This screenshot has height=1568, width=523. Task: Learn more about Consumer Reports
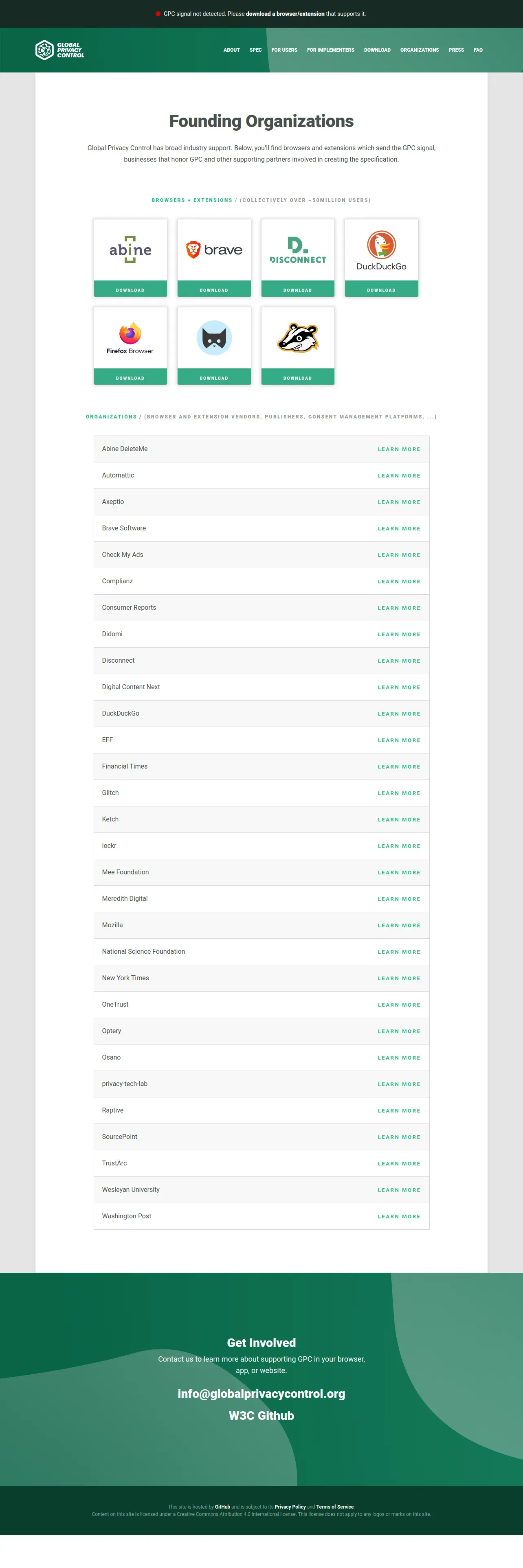click(399, 608)
